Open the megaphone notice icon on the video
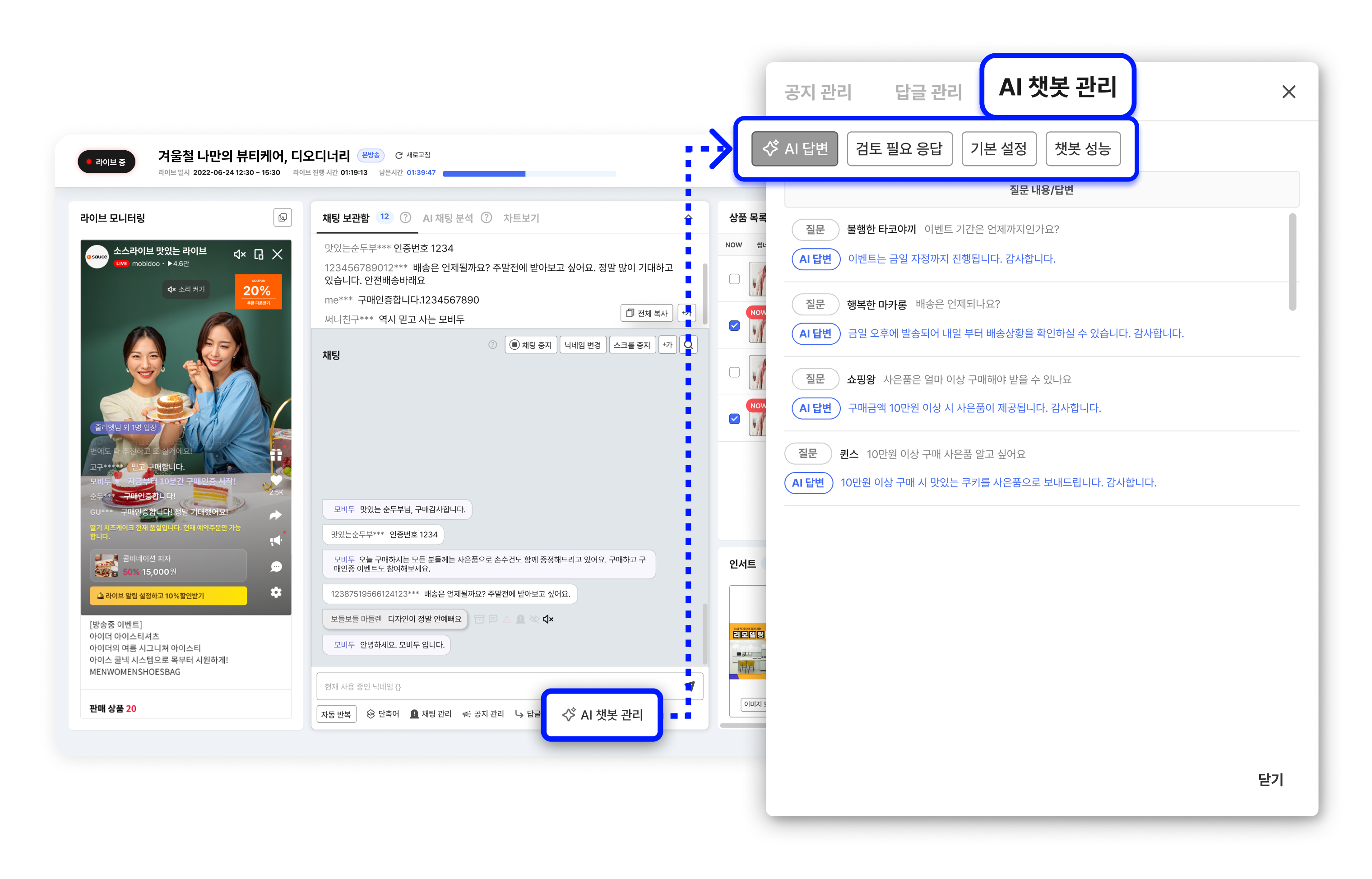Image resolution: width=1372 pixels, height=879 pixels. tap(276, 540)
